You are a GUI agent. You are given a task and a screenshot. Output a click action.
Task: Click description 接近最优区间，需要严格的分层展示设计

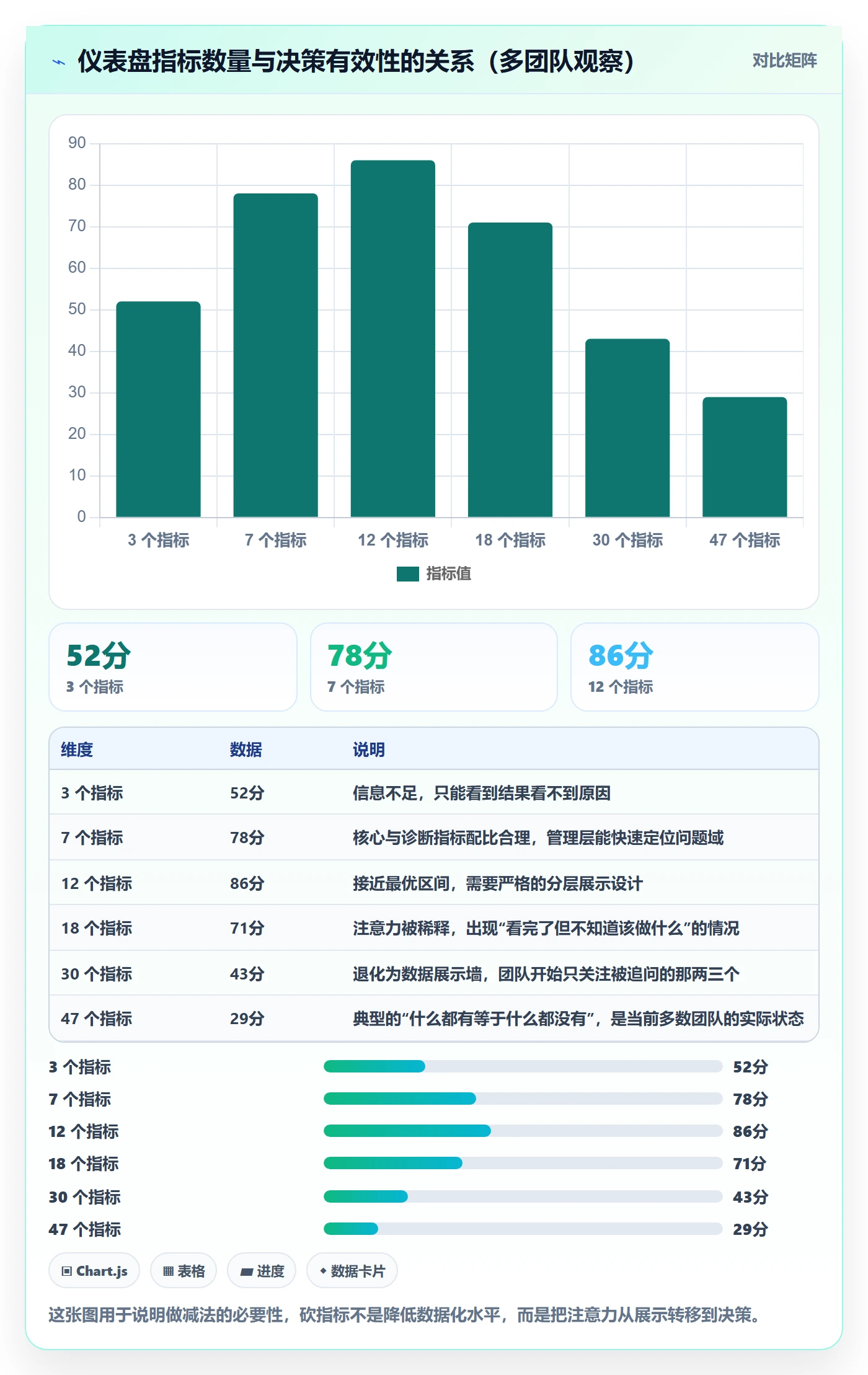click(x=498, y=883)
